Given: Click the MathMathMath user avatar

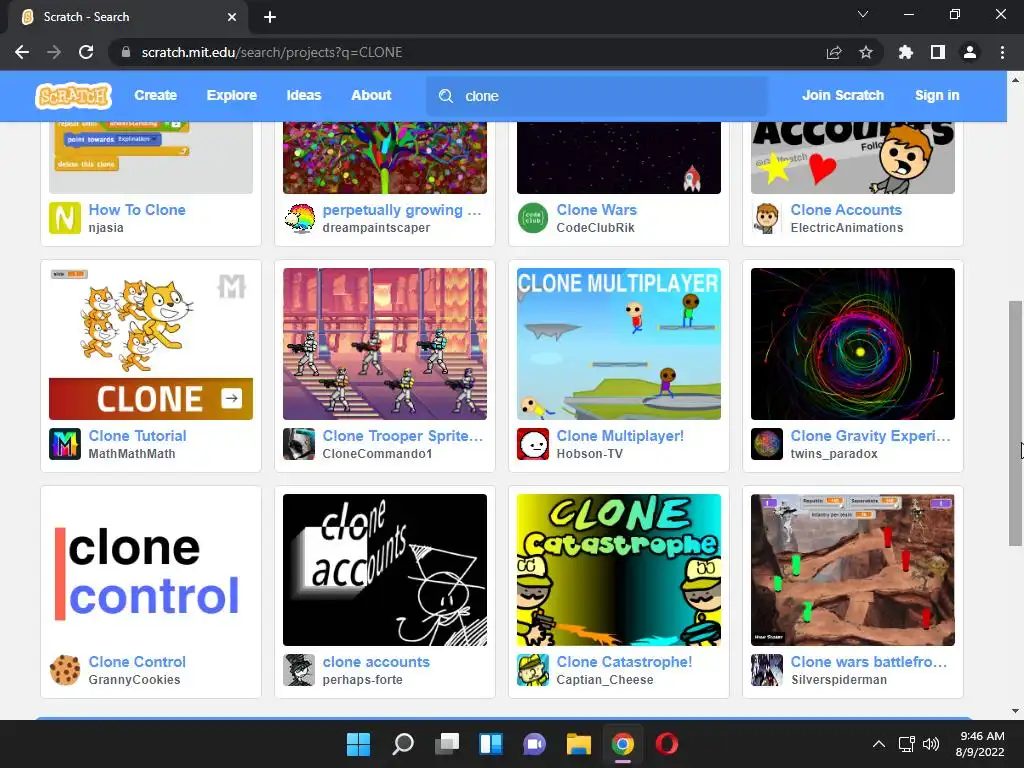Looking at the screenshot, I should click(65, 444).
